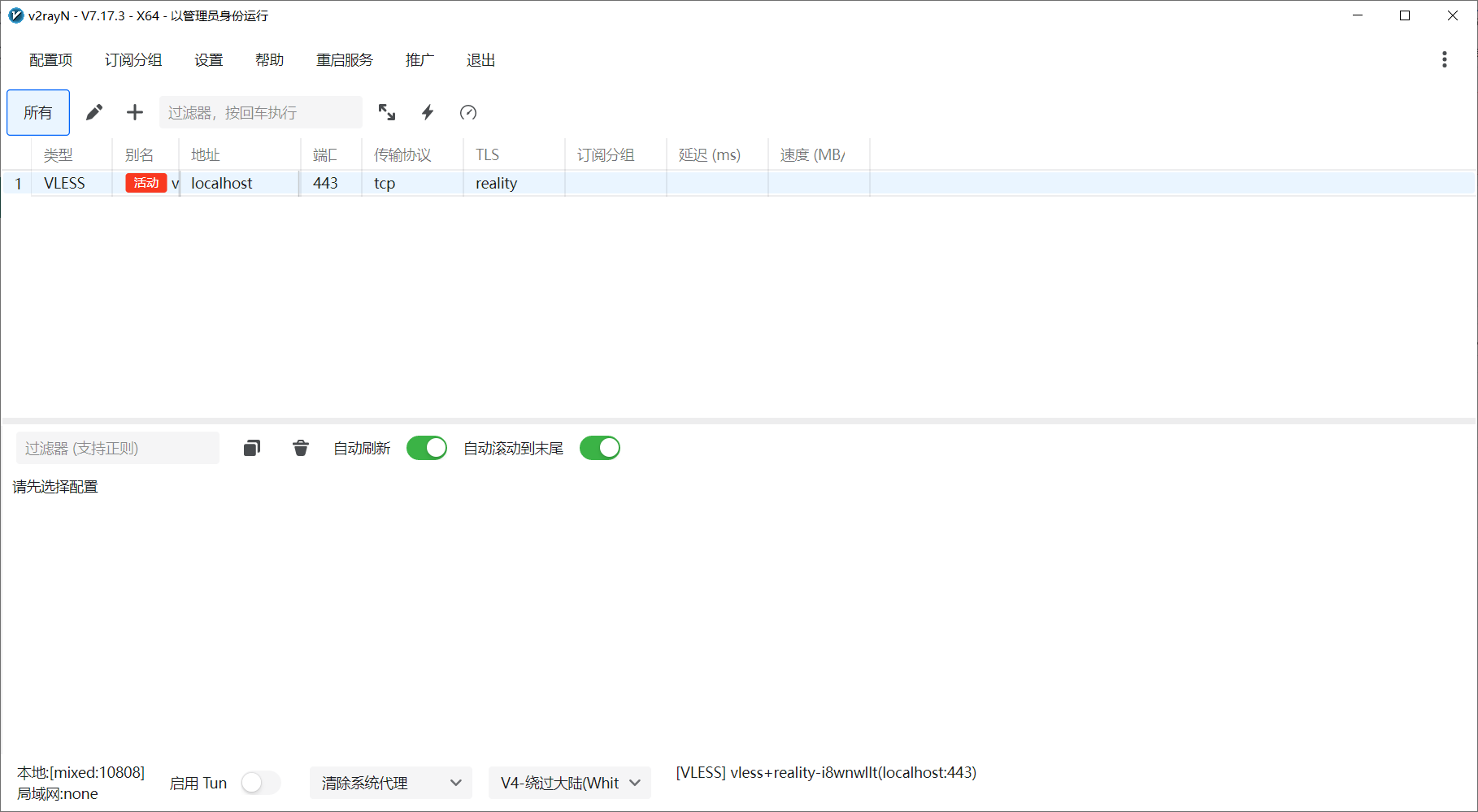Copy log with the copy icon
The height and width of the screenshot is (812, 1478).
[252, 448]
